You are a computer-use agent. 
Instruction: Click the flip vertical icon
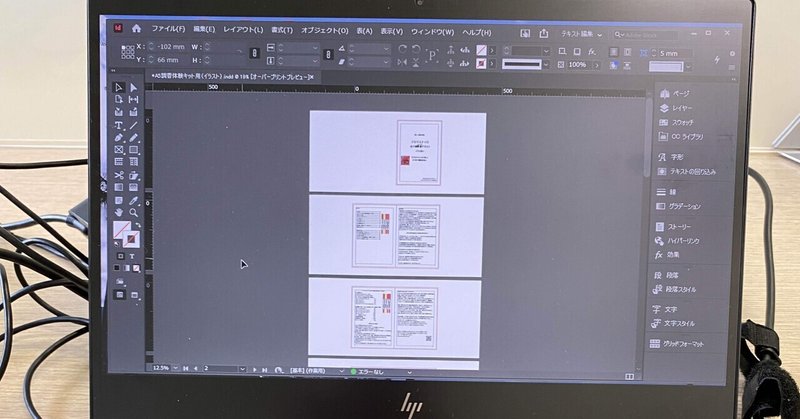pyautogui.click(x=416, y=62)
